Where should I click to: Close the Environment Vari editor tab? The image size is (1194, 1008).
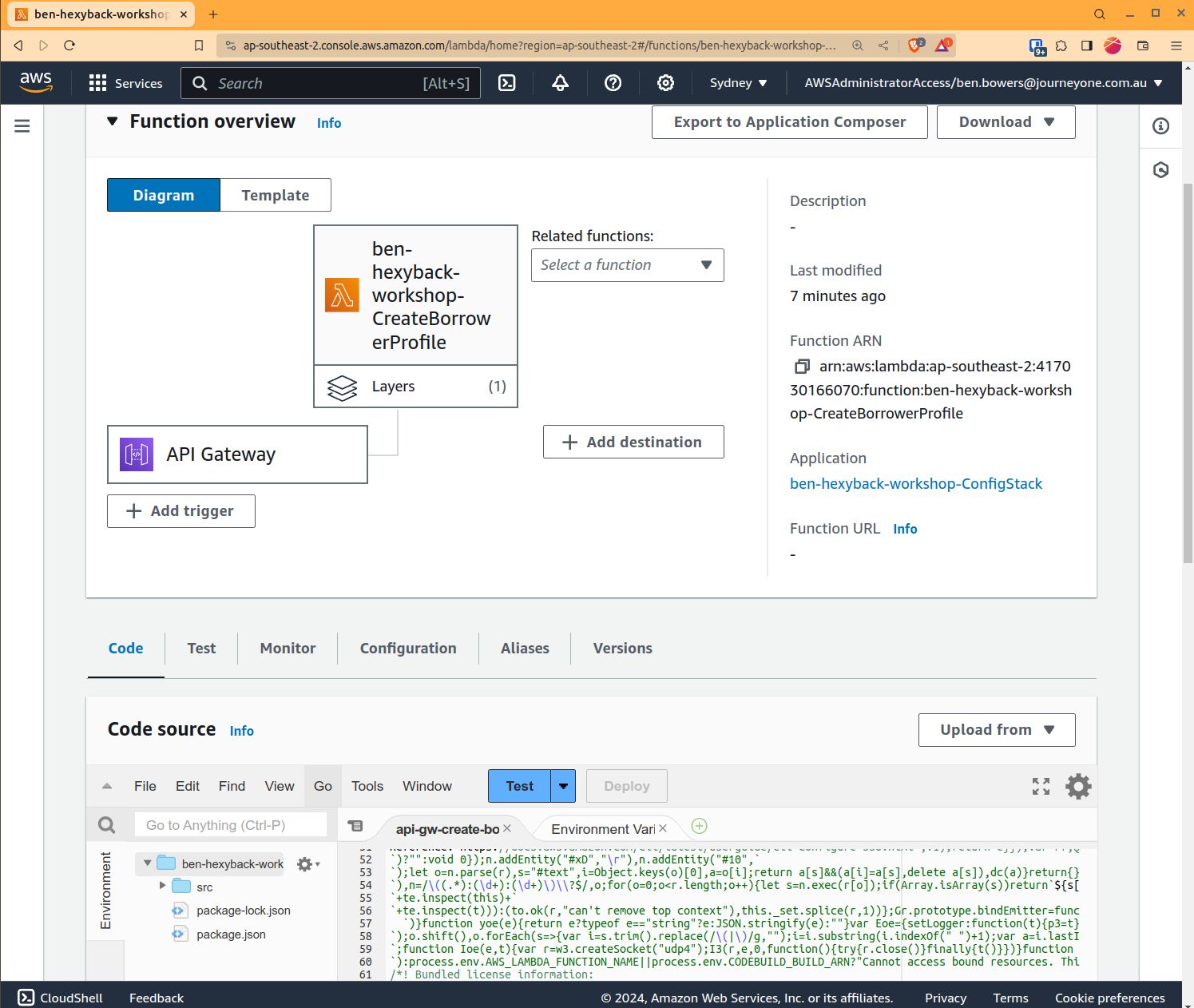(x=663, y=829)
